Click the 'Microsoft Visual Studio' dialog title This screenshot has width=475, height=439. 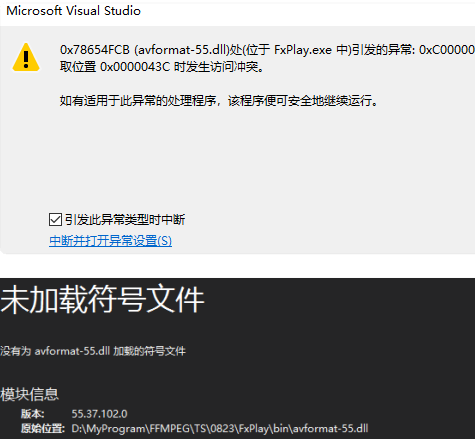point(74,11)
